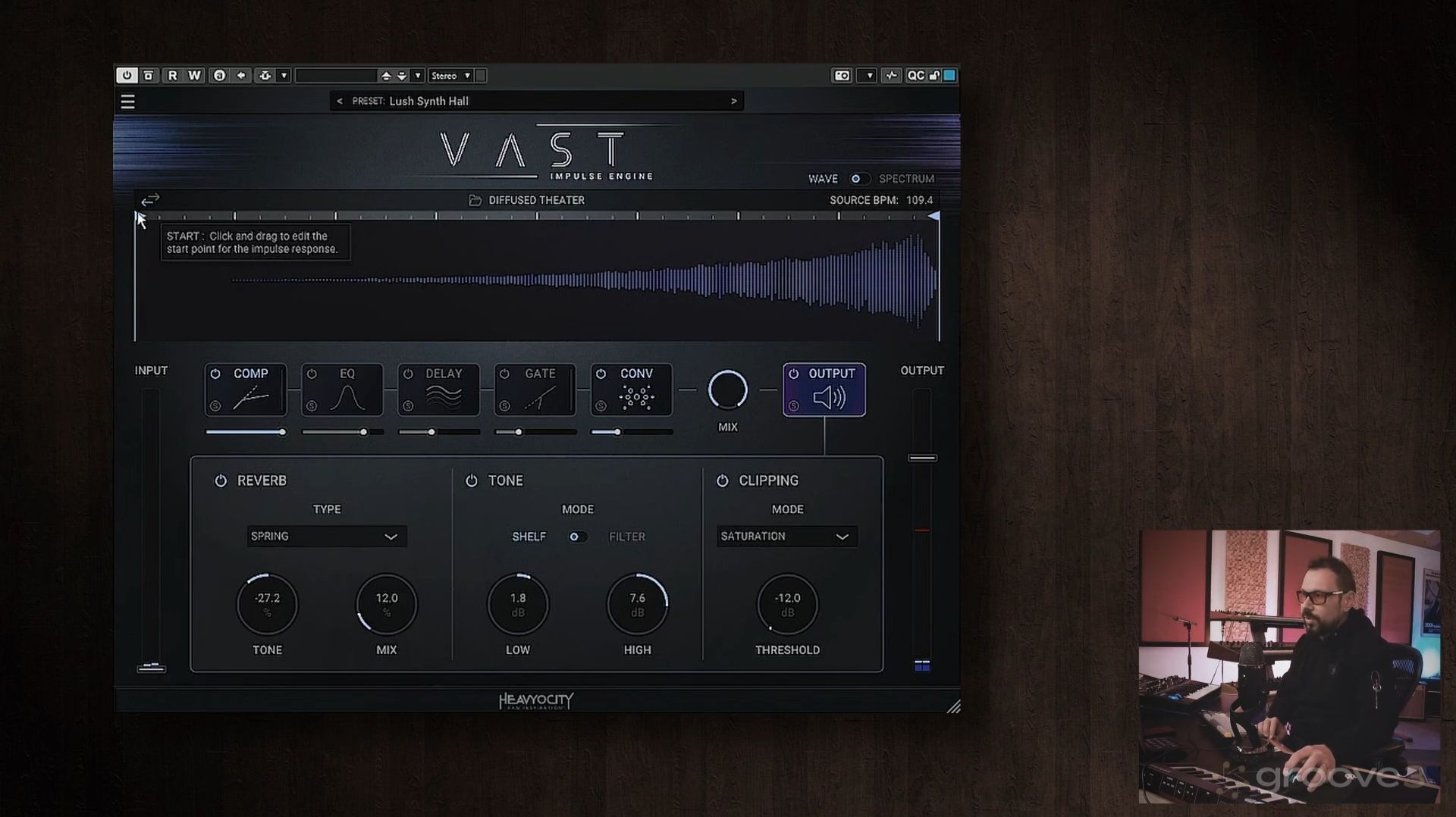
Task: Solo the CONV module
Action: pyautogui.click(x=601, y=406)
